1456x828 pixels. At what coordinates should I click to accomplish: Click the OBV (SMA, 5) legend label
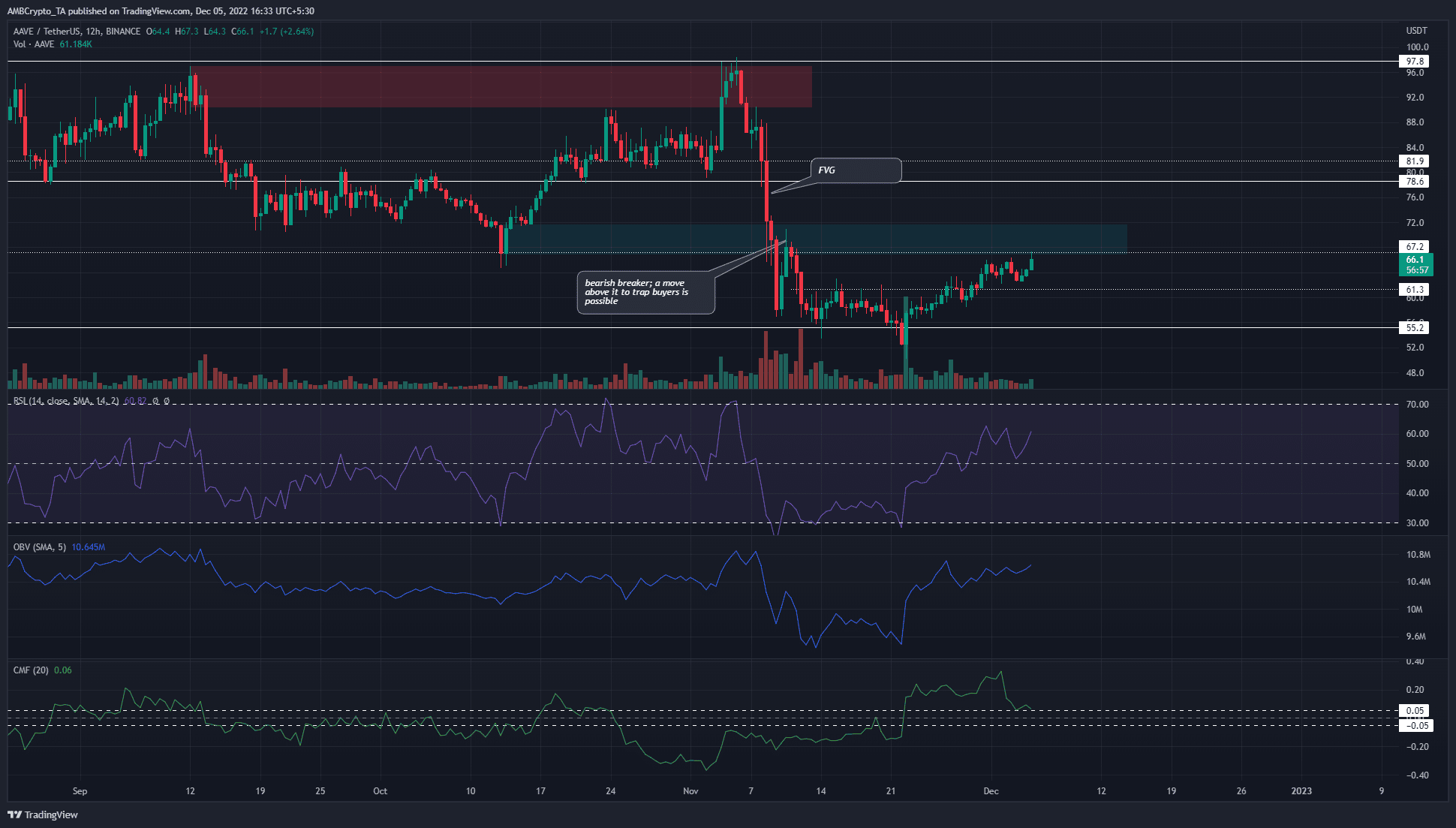tap(39, 547)
